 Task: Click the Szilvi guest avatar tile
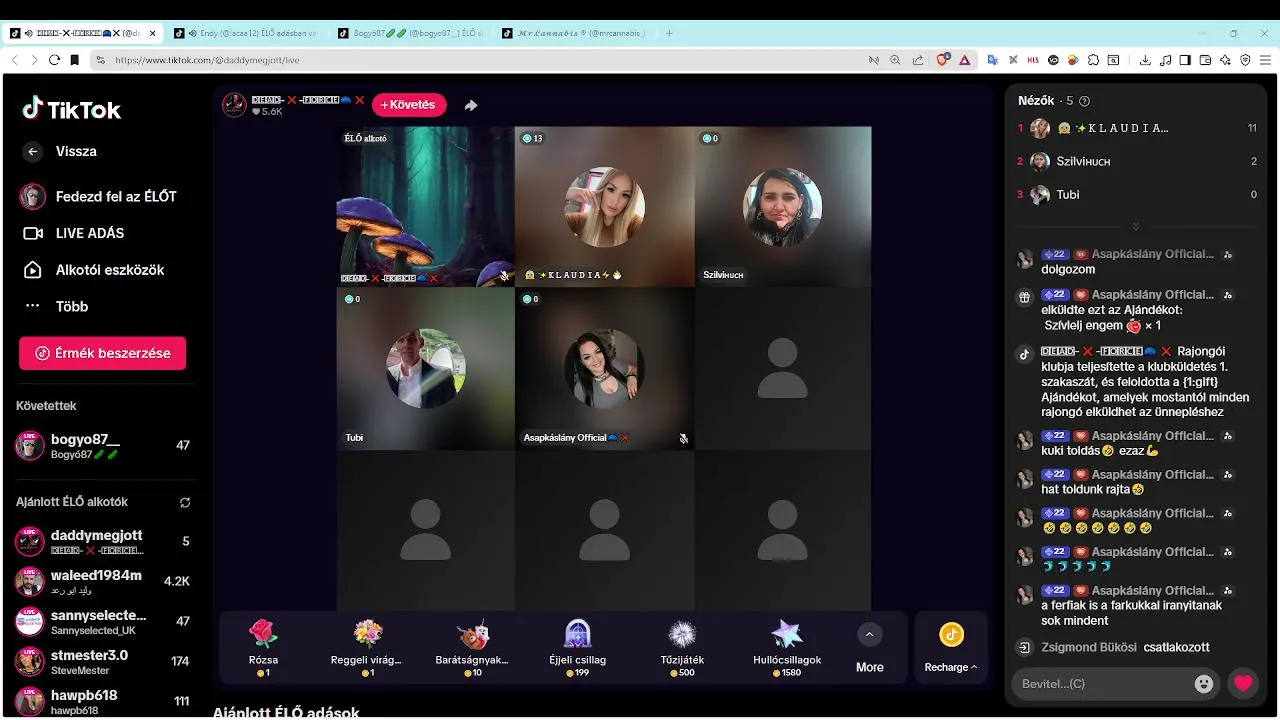(782, 206)
